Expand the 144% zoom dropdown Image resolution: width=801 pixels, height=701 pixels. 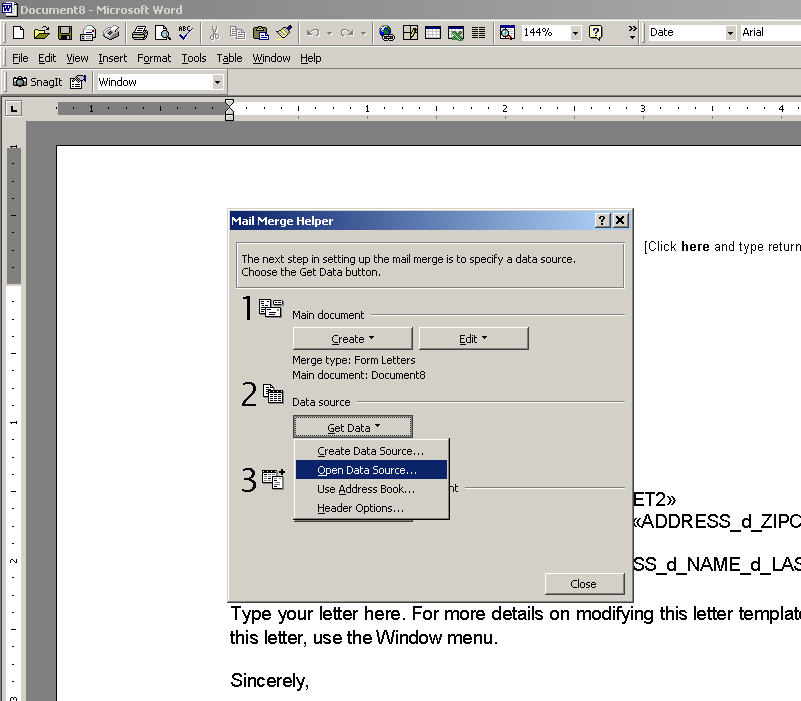coord(576,33)
